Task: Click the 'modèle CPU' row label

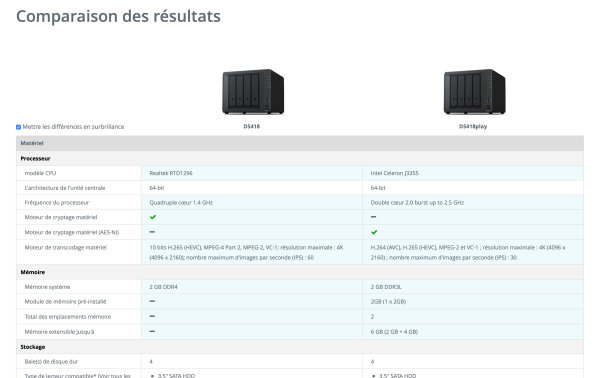Action: click(x=40, y=173)
